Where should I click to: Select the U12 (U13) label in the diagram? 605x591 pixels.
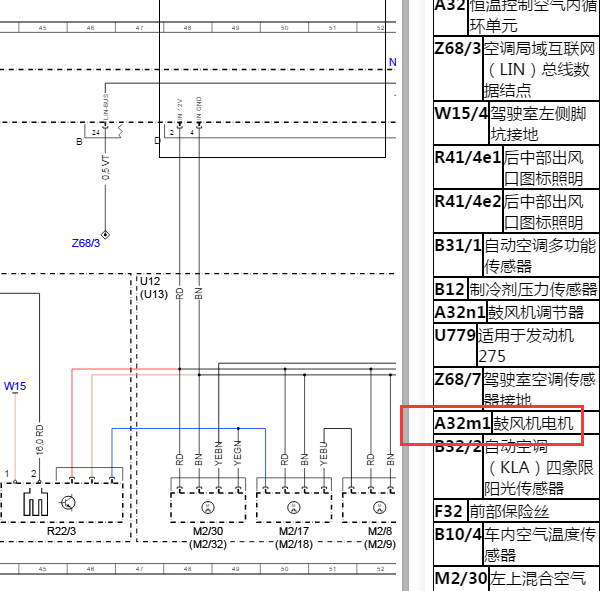(x=154, y=287)
